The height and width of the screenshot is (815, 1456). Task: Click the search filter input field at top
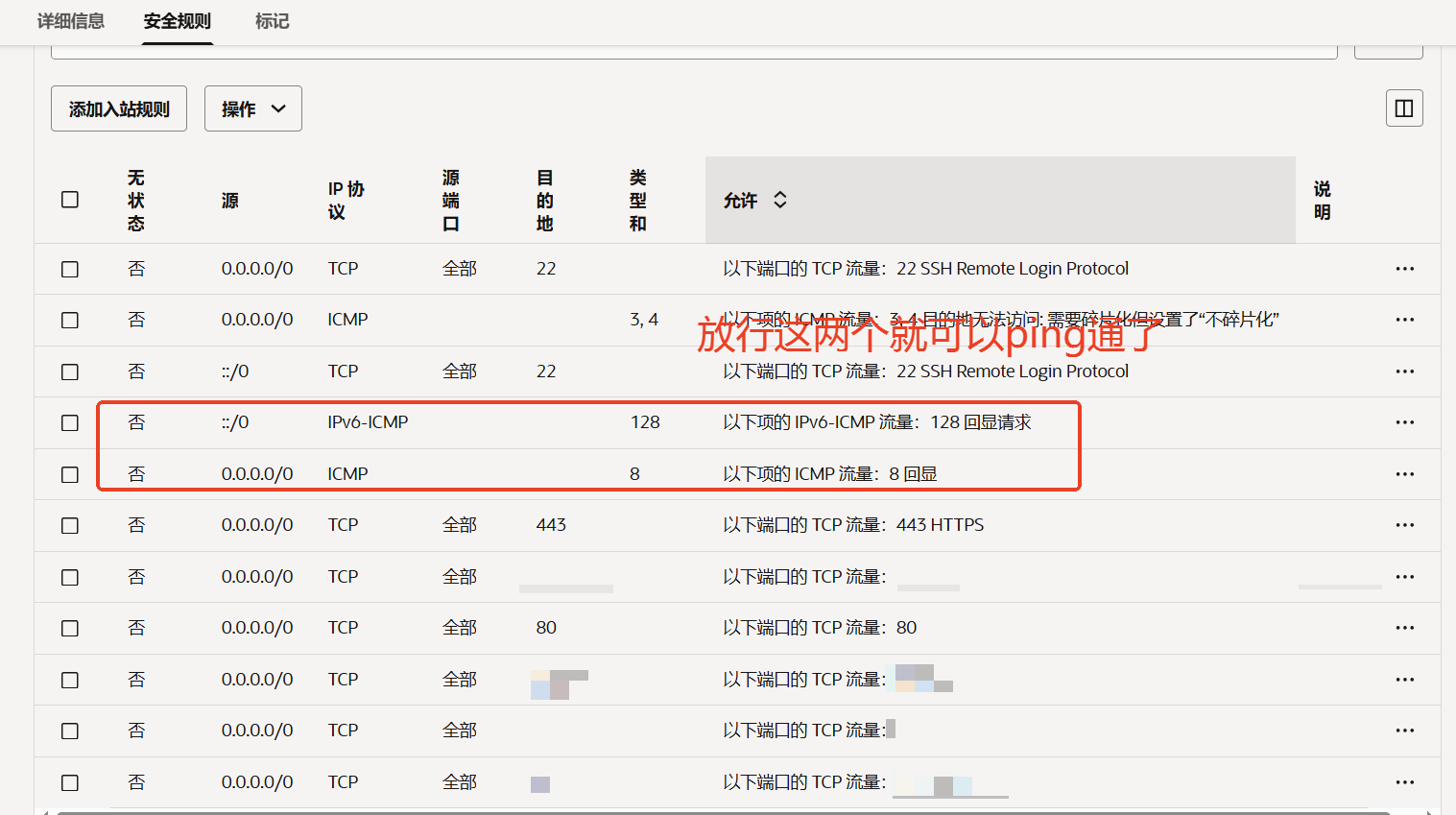693,52
